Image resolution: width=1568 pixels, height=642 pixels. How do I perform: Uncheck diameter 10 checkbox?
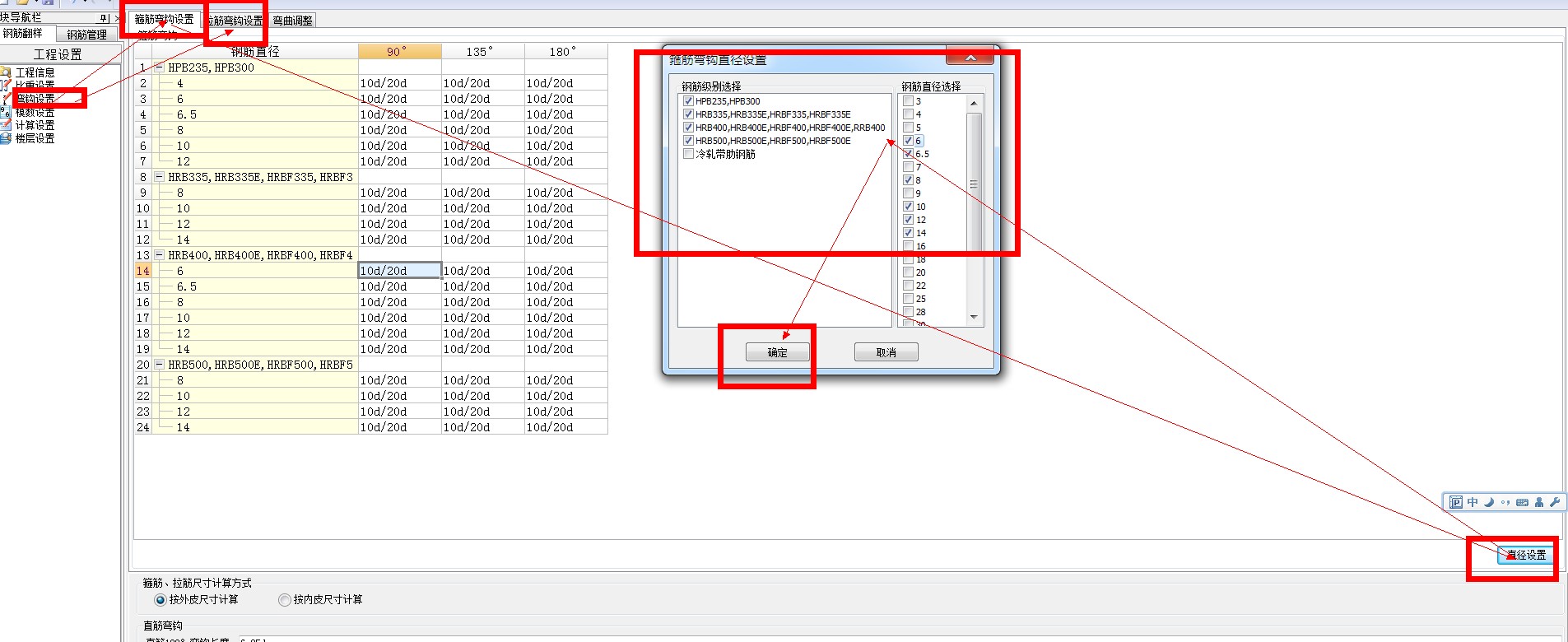[x=908, y=207]
